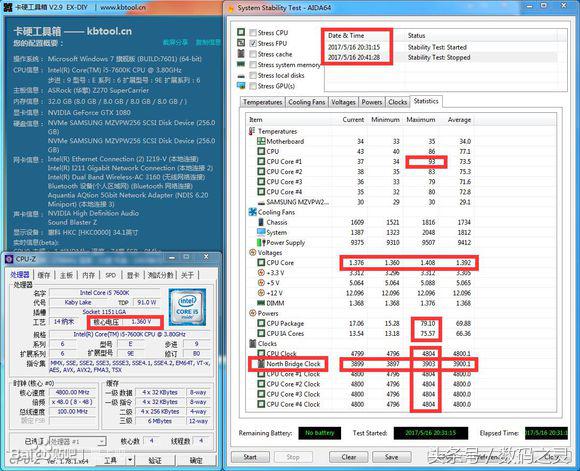This screenshot has height=471, width=580.
Task: Click the thermometer icon of Temperatures group
Action: 252,131
